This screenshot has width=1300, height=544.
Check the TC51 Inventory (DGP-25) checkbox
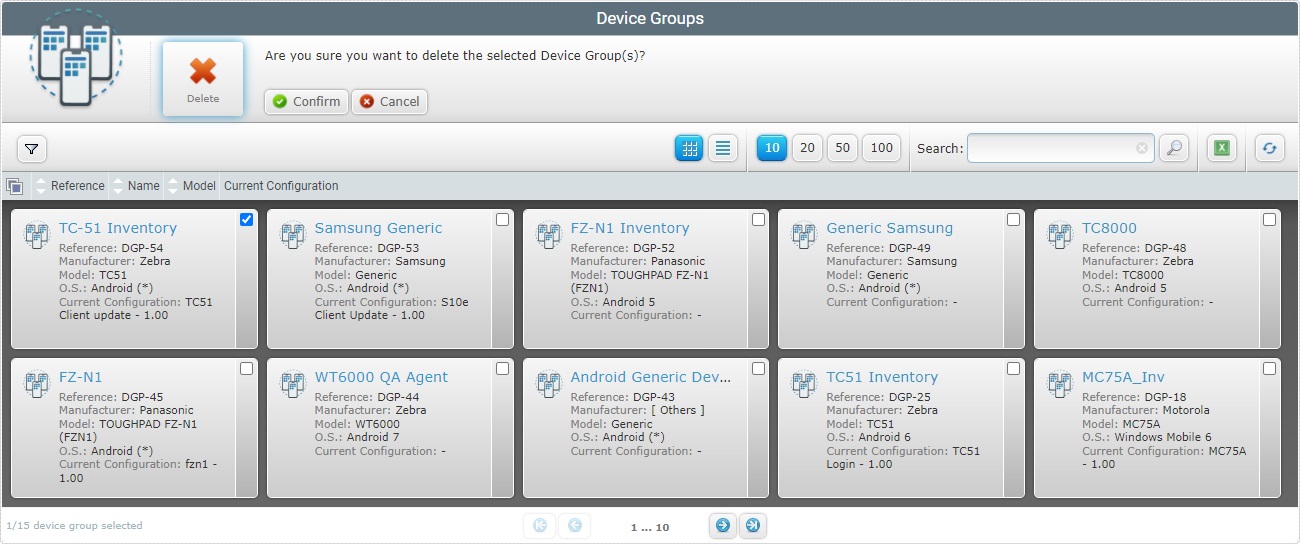click(x=1014, y=369)
